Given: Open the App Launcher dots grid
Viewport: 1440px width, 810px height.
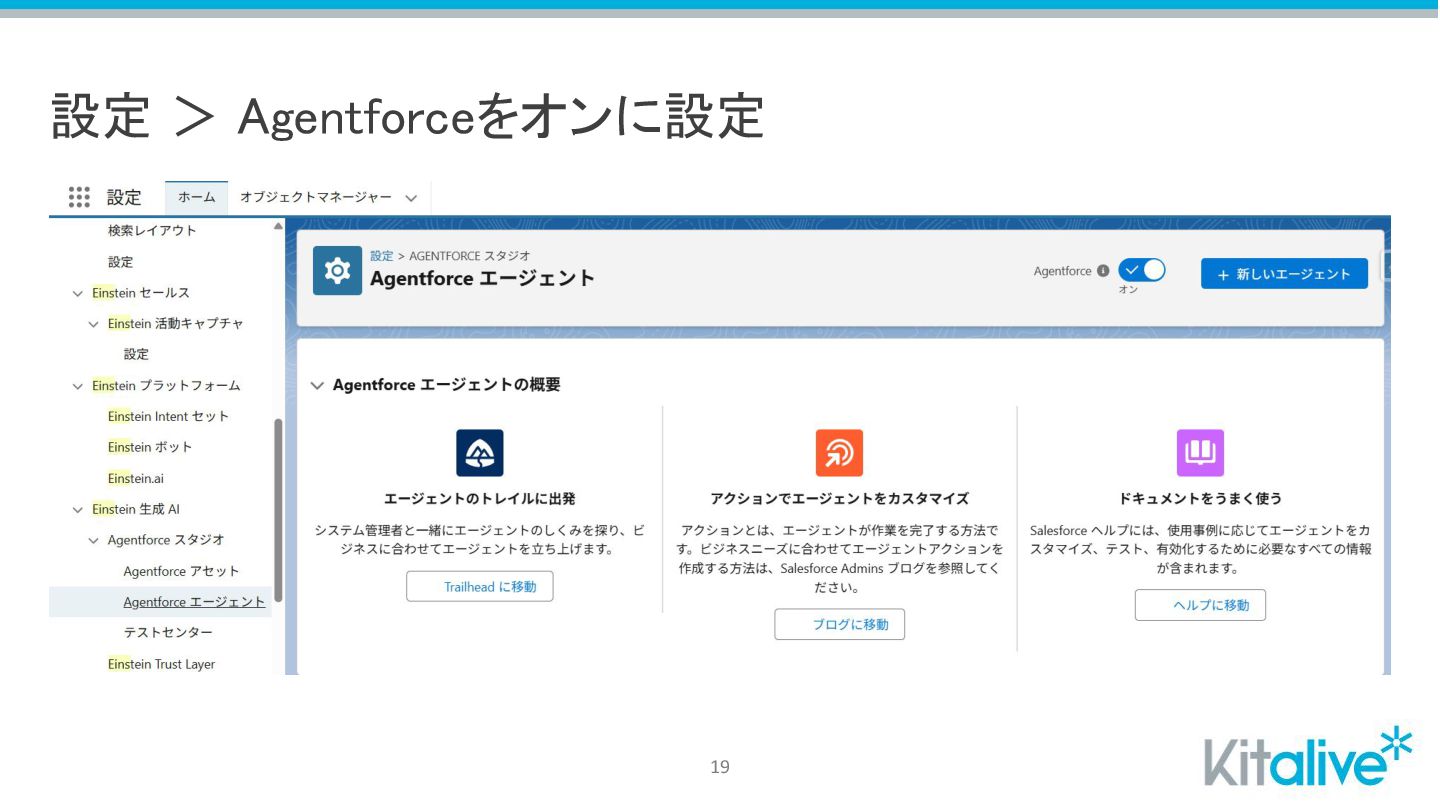Looking at the screenshot, I should click(x=79, y=197).
